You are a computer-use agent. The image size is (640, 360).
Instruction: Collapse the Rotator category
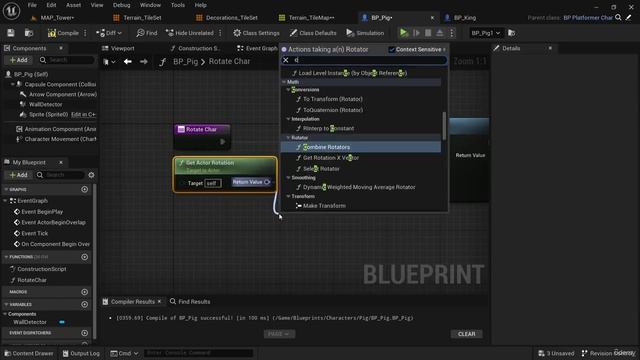coord(288,138)
